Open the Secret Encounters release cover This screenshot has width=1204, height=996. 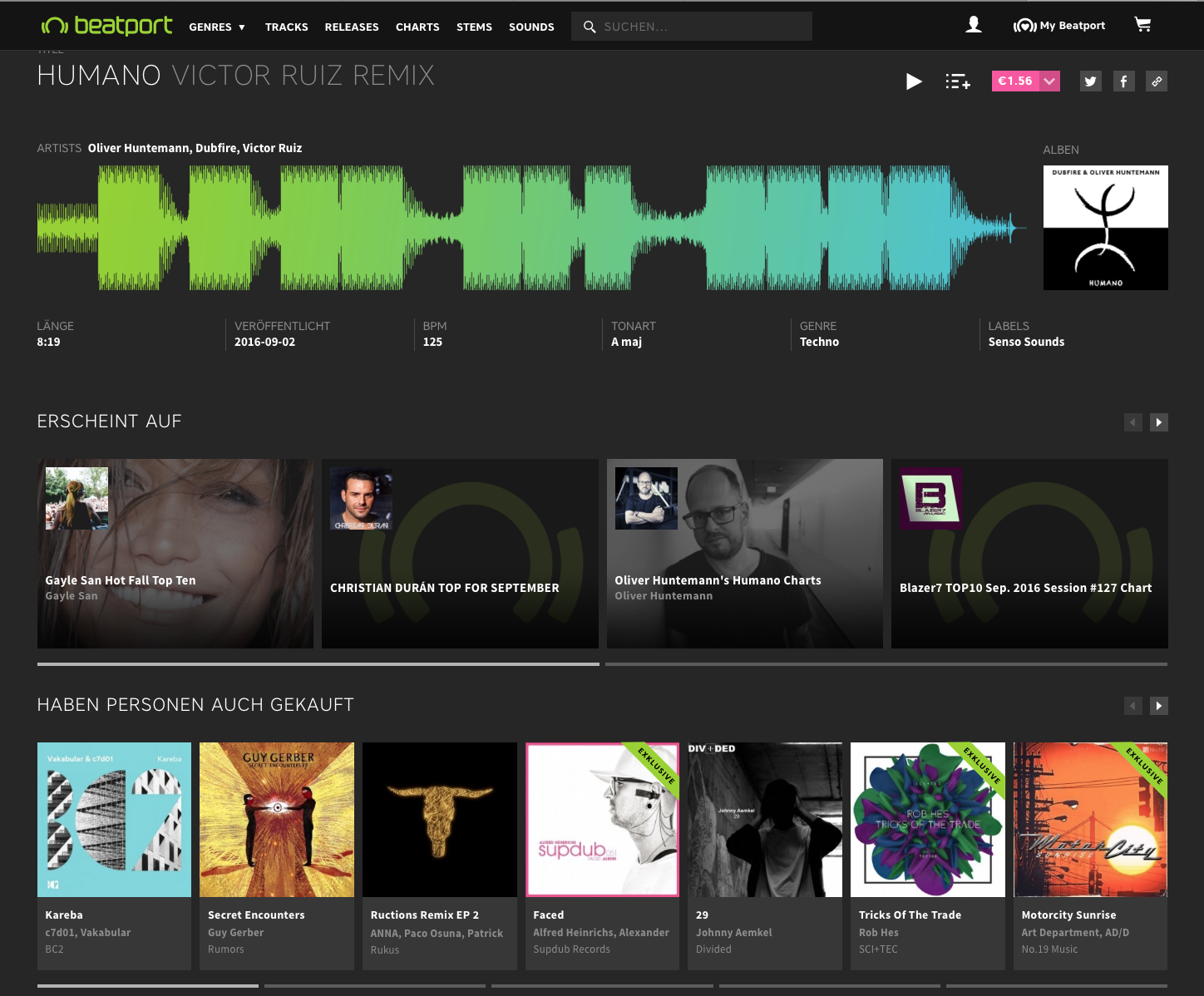point(277,820)
